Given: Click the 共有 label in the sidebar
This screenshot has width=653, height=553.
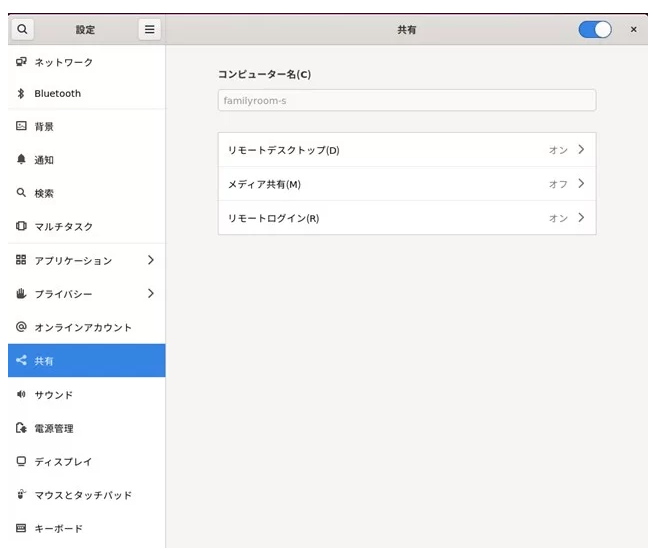Looking at the screenshot, I should [44, 361].
